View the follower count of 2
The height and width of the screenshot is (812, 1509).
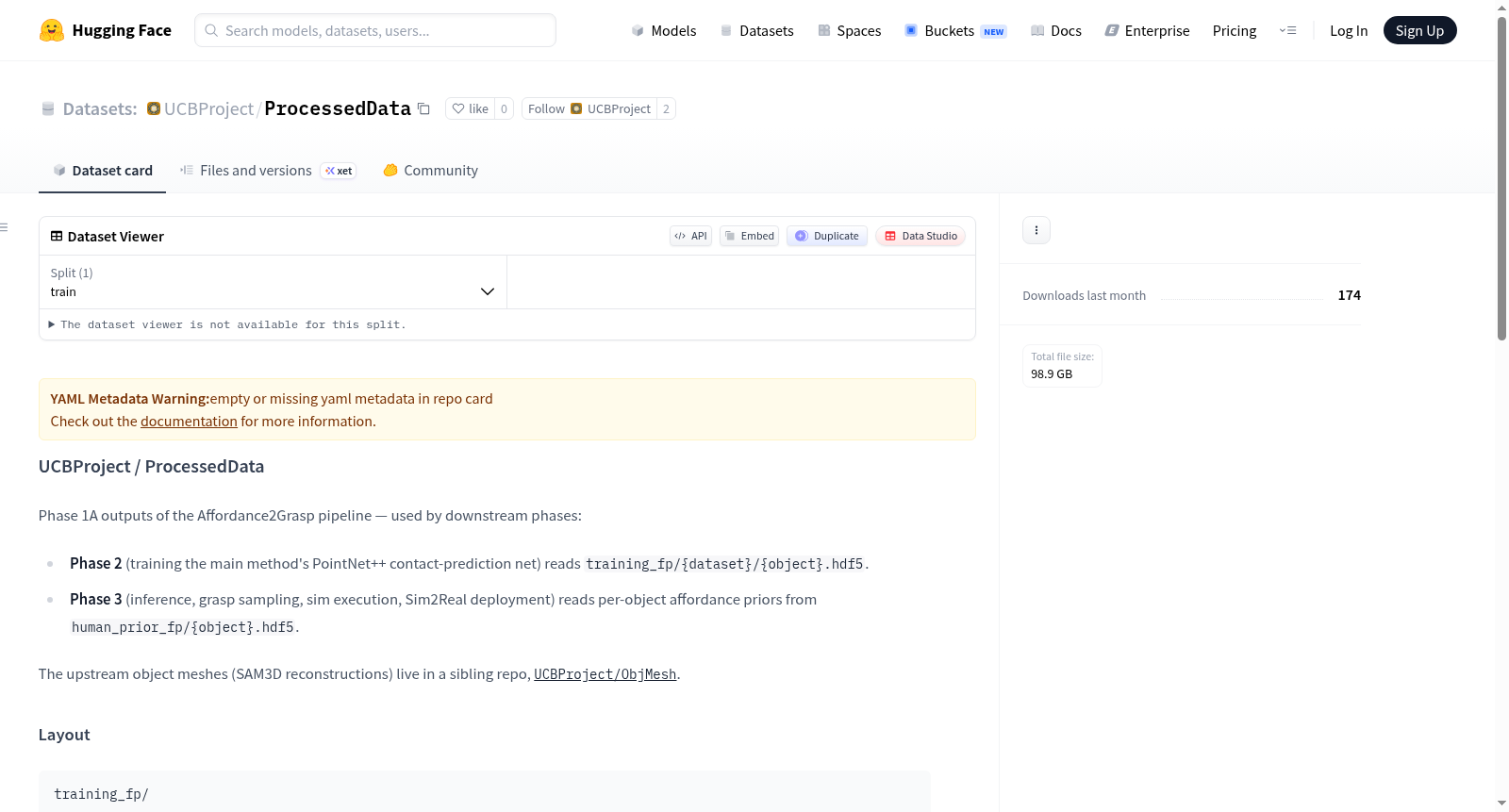666,108
